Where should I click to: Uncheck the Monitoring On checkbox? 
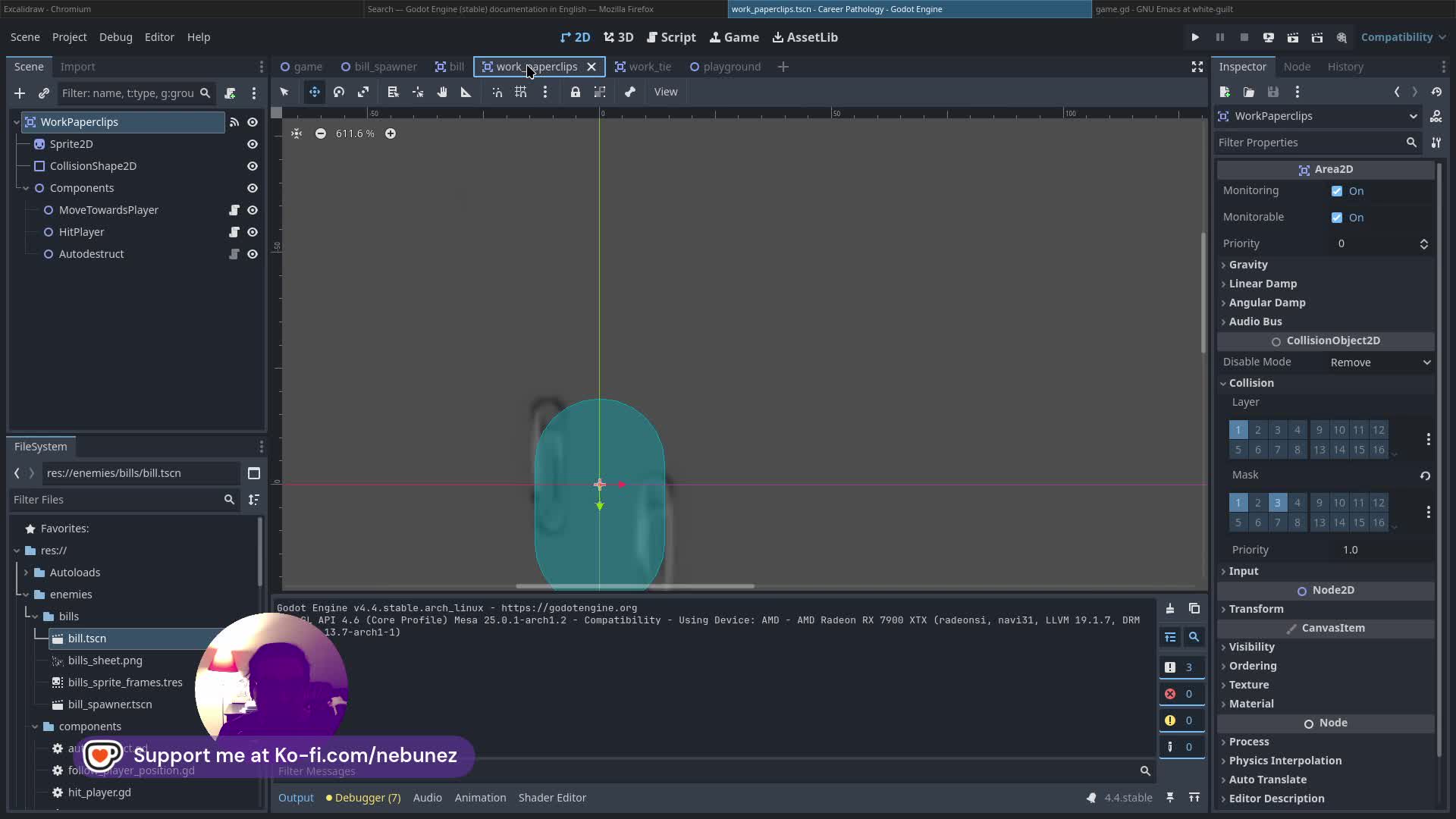click(x=1337, y=191)
